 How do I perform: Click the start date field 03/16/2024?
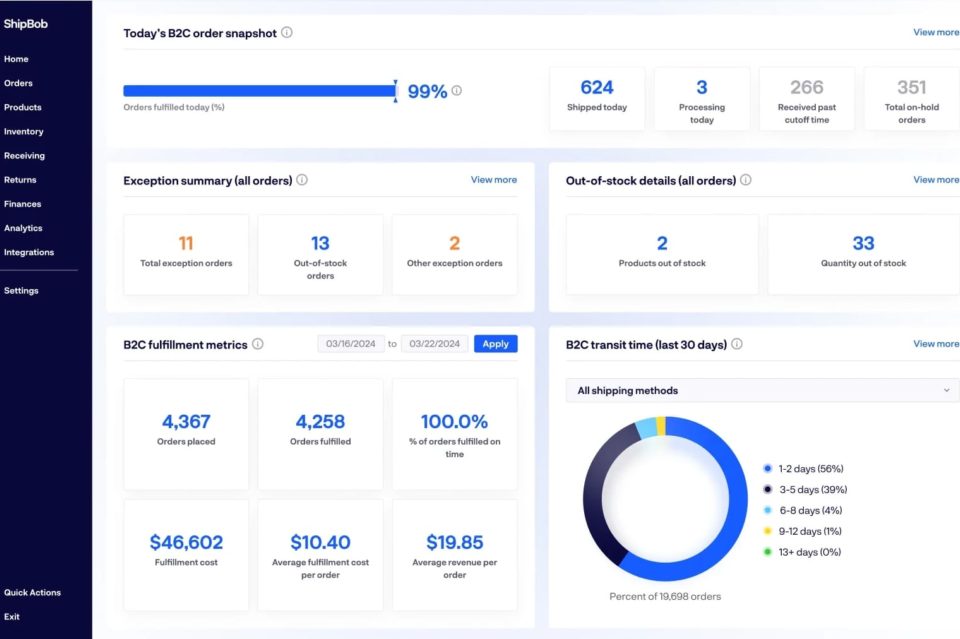[351, 344]
